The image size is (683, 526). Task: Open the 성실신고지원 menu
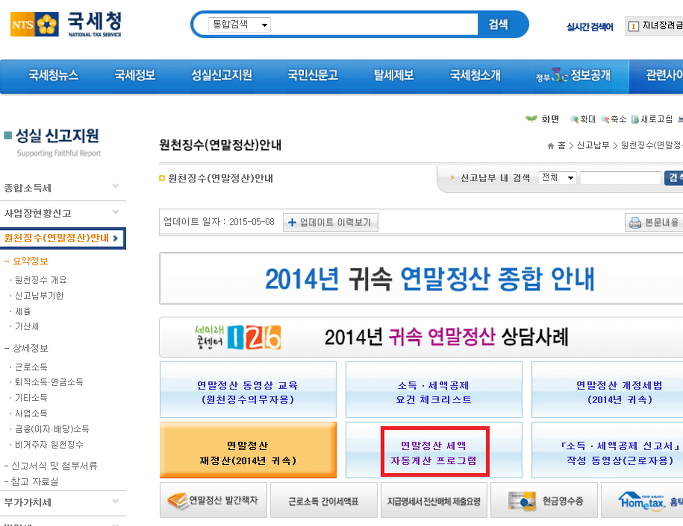tap(222, 75)
